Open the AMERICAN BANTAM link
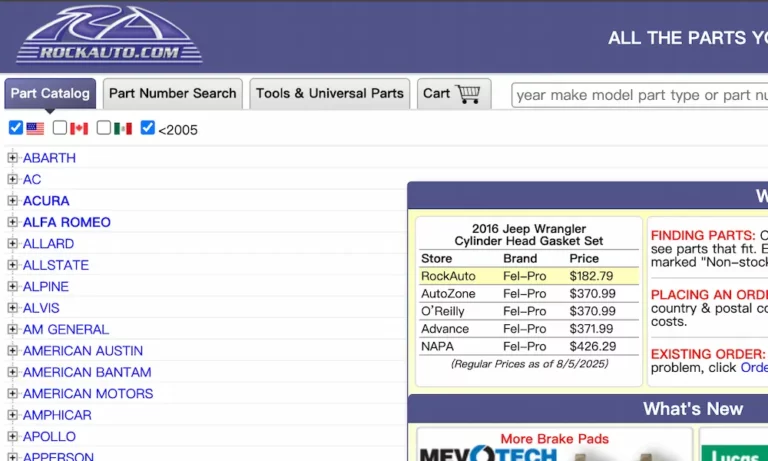This screenshot has height=461, width=768. [87, 372]
